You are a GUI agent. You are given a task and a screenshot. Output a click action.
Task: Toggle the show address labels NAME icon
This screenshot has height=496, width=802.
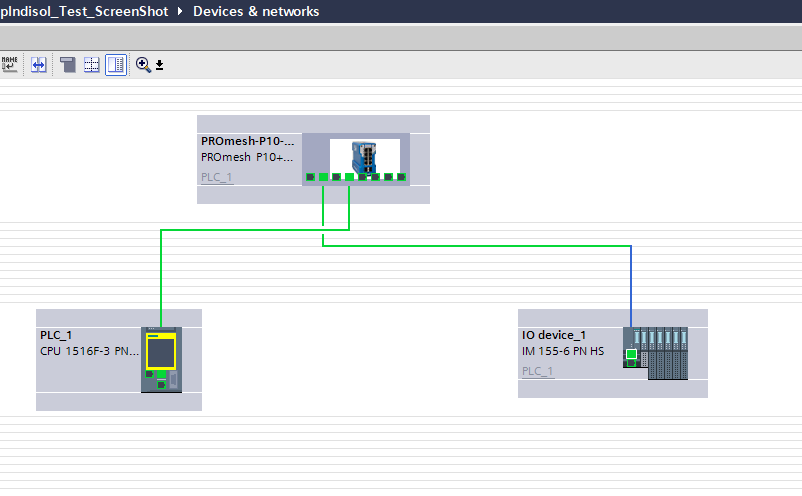point(9,64)
